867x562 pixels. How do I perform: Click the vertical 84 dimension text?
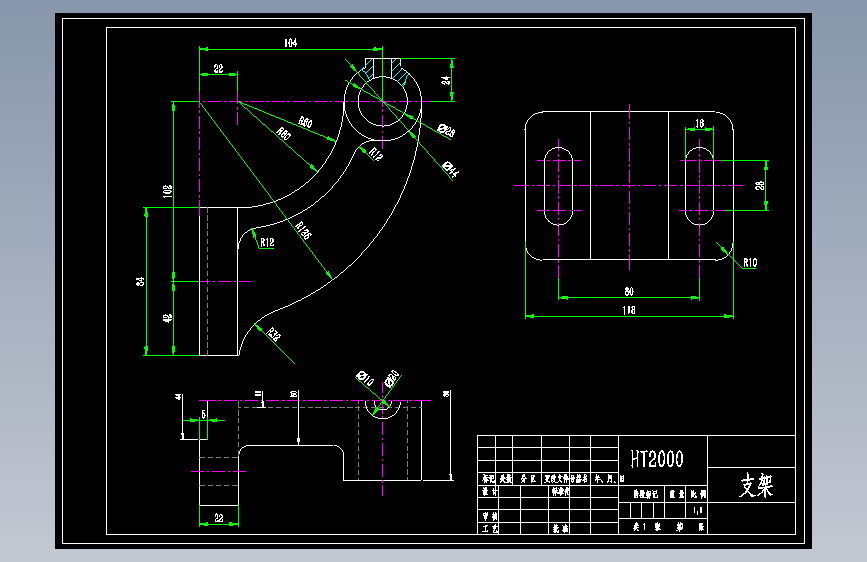140,282
